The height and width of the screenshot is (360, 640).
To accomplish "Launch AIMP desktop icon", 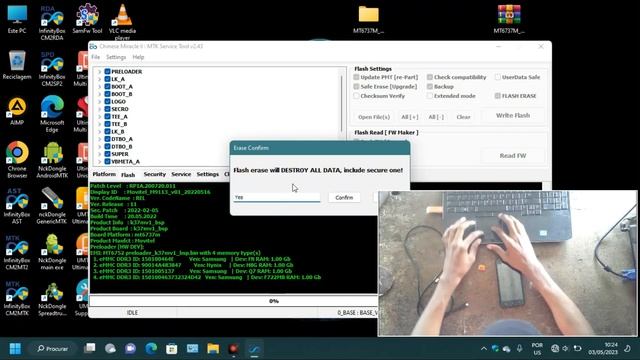I will pos(17,111).
